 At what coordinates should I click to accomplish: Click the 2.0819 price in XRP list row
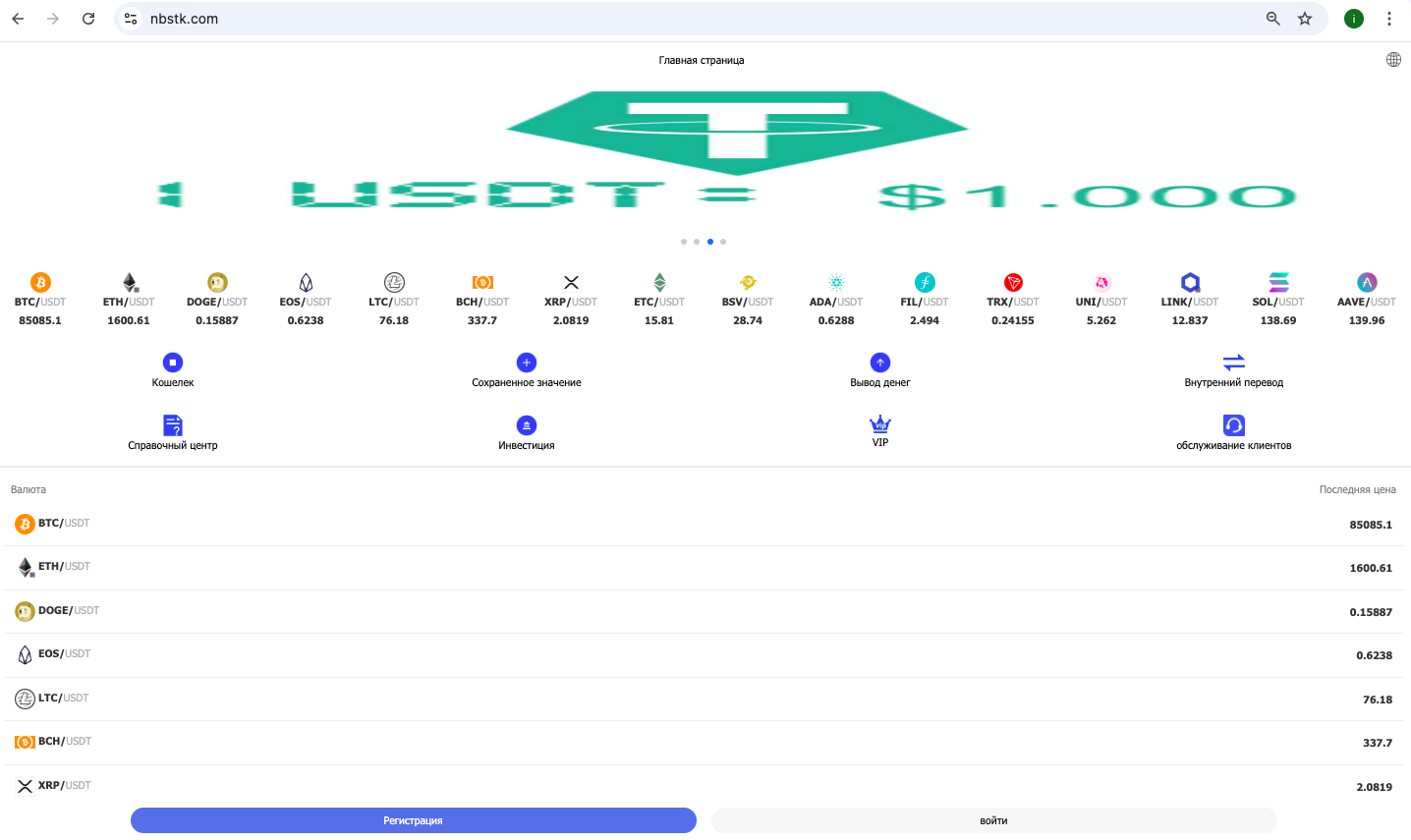1374,787
